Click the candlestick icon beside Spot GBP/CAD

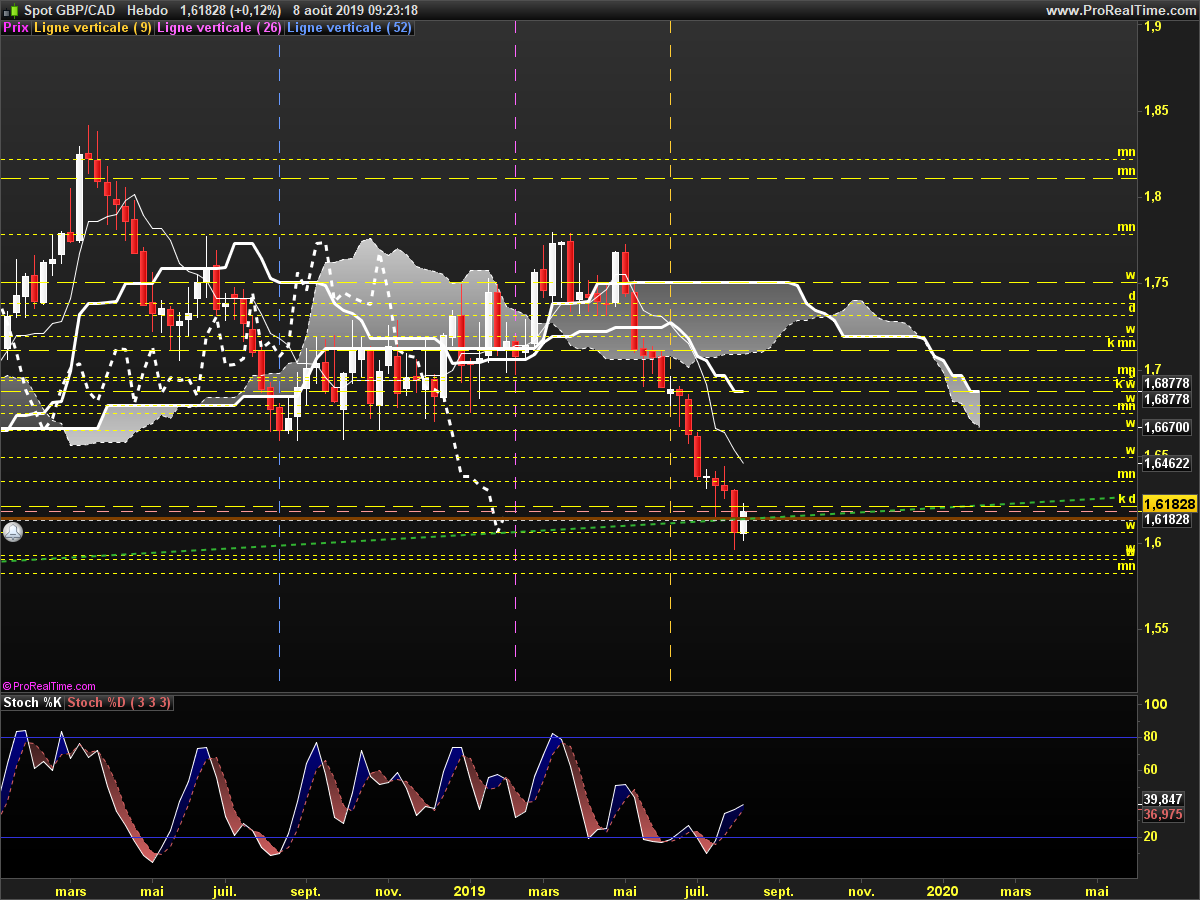click(12, 10)
